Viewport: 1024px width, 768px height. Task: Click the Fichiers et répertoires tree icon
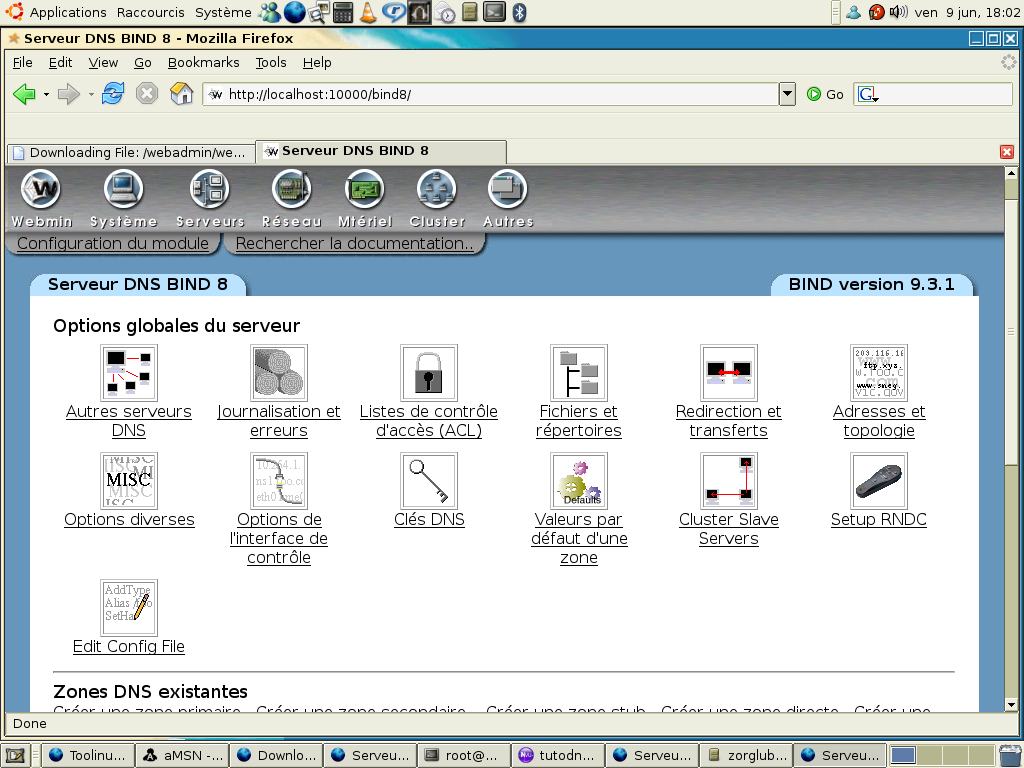(579, 373)
